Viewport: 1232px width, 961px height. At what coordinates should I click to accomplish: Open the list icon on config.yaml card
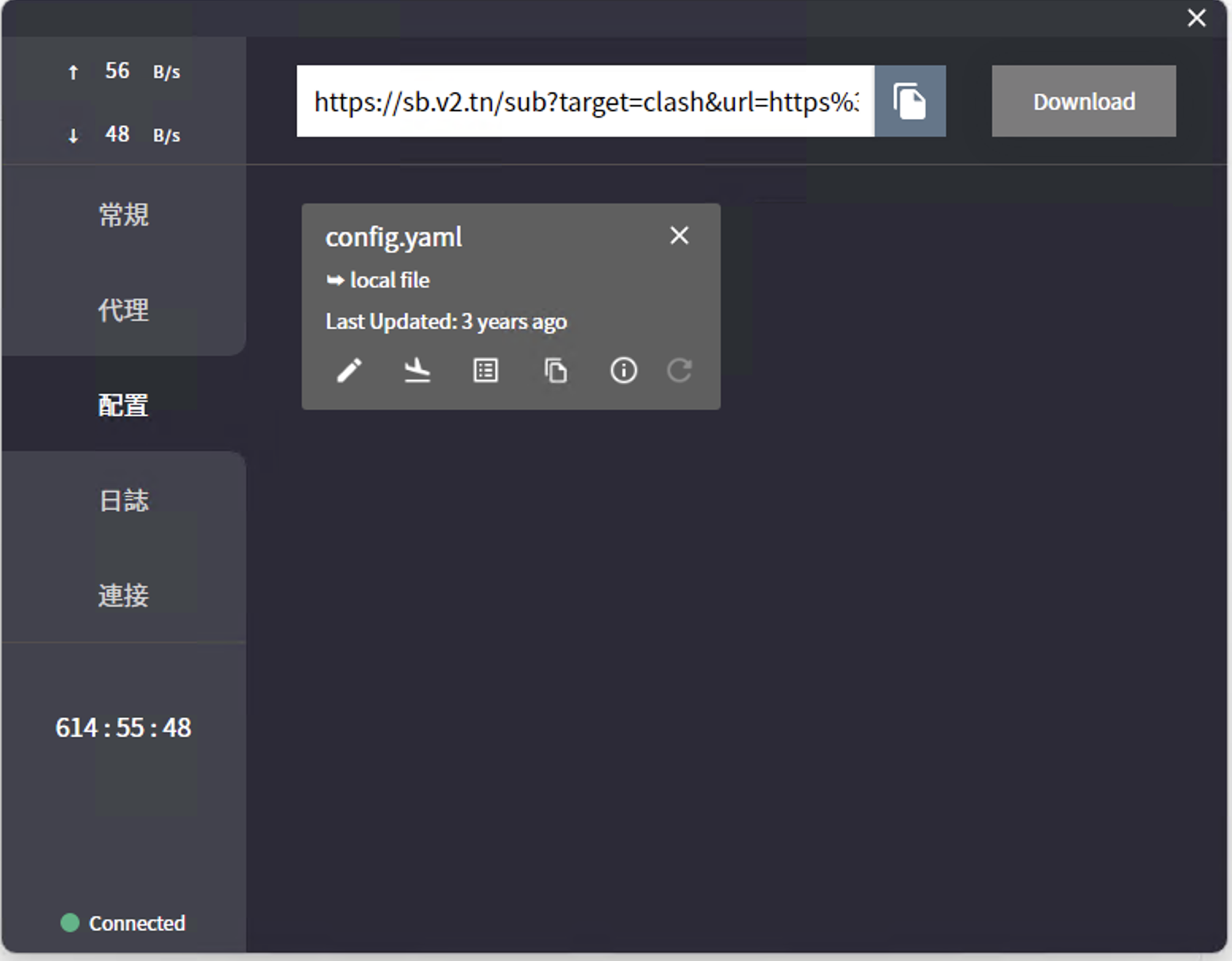[x=486, y=370]
